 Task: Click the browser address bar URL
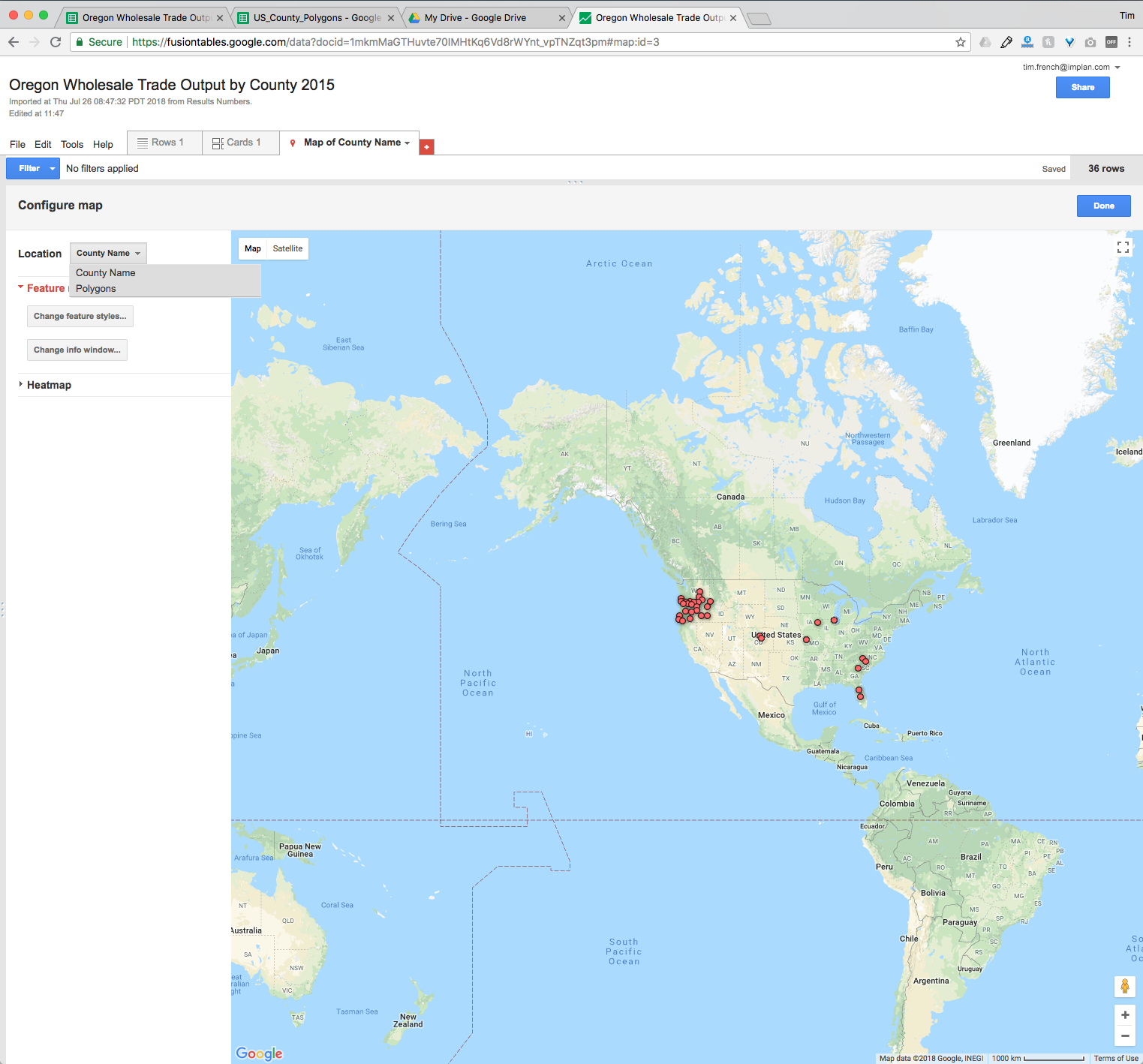pos(396,42)
